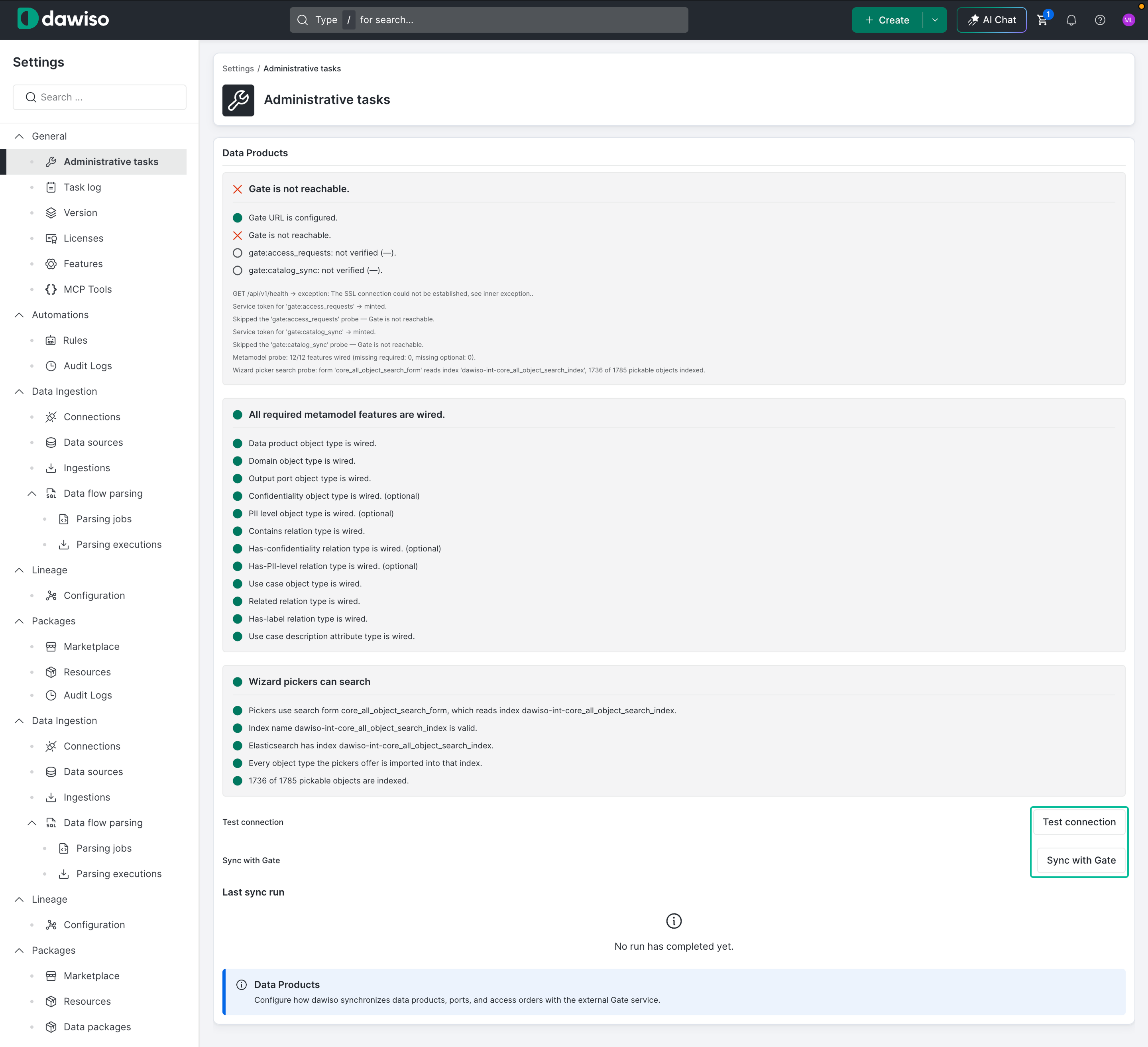Focus the top global search field

489,20
